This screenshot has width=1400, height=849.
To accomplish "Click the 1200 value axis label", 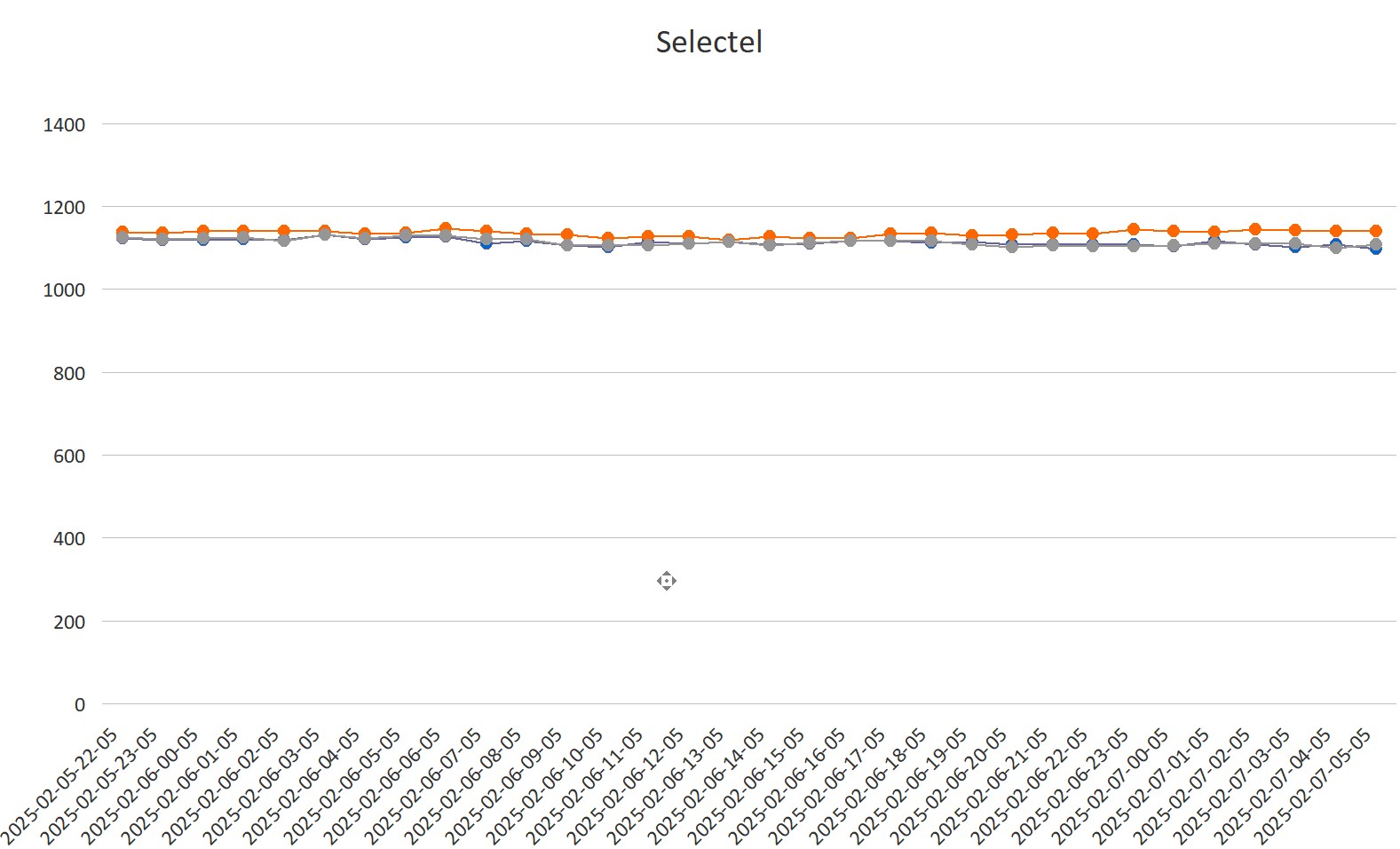I will (64, 208).
